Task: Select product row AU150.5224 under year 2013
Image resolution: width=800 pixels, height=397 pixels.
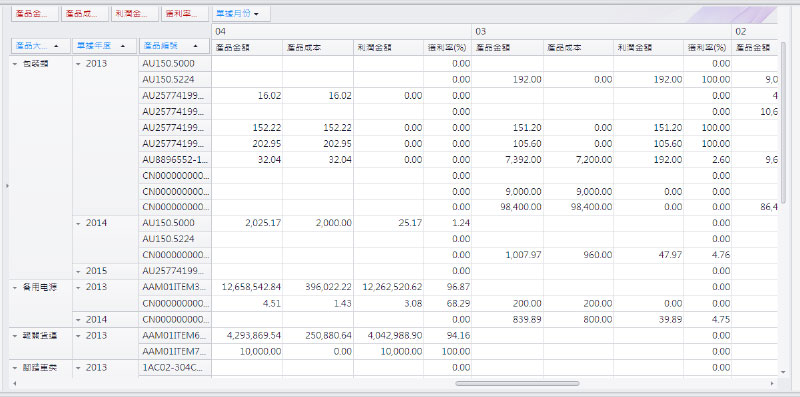Action: [174, 80]
